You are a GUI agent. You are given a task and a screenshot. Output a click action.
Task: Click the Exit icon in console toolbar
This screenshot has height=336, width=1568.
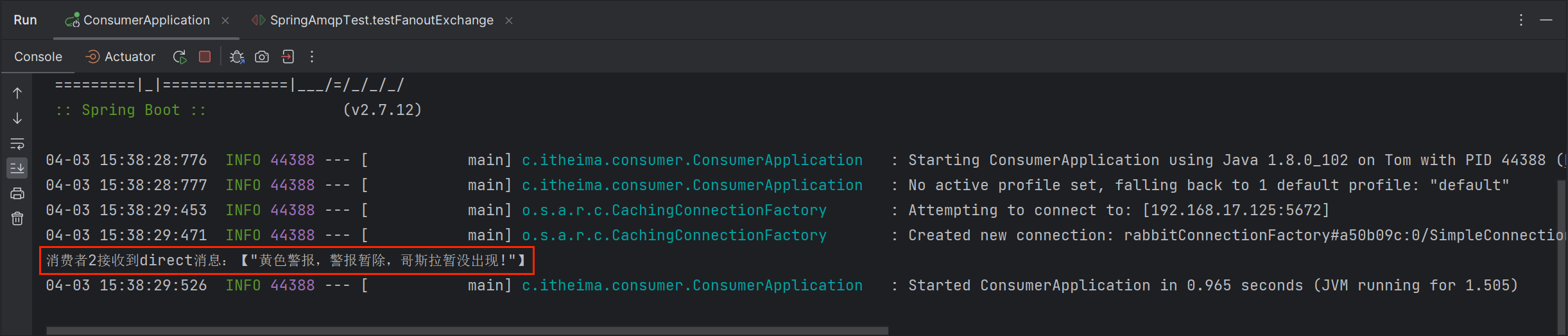(x=288, y=57)
